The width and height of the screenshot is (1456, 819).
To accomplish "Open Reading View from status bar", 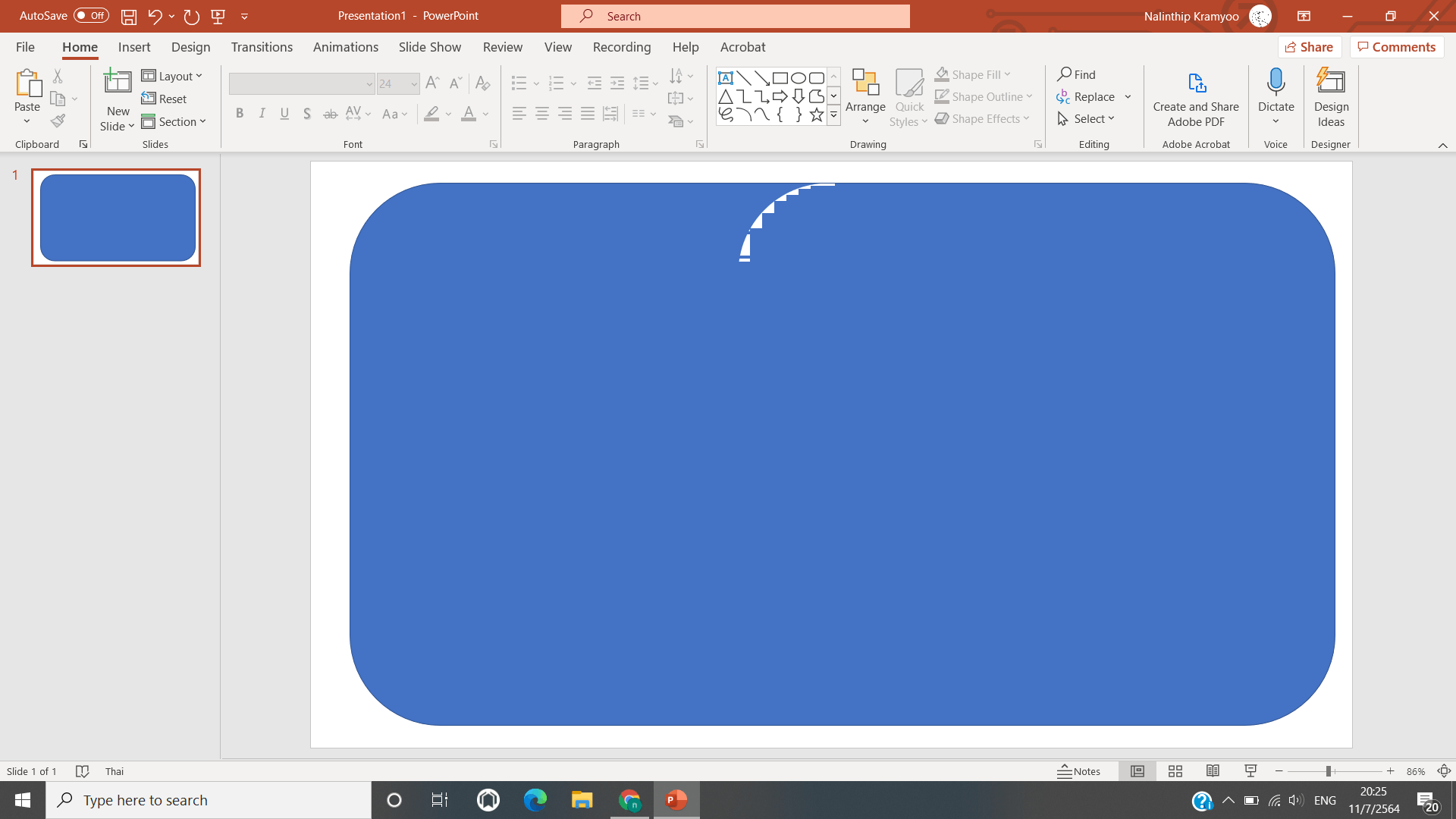I will (1213, 771).
